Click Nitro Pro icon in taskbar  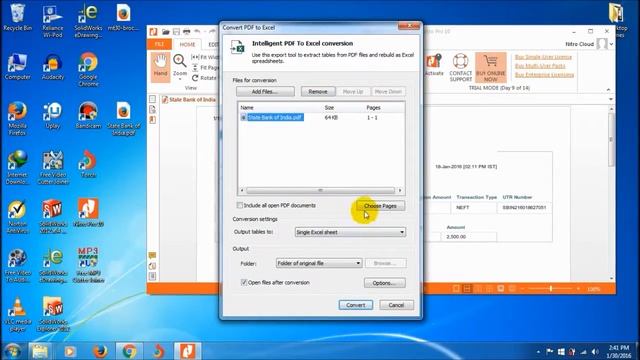pyautogui.click(x=187, y=351)
